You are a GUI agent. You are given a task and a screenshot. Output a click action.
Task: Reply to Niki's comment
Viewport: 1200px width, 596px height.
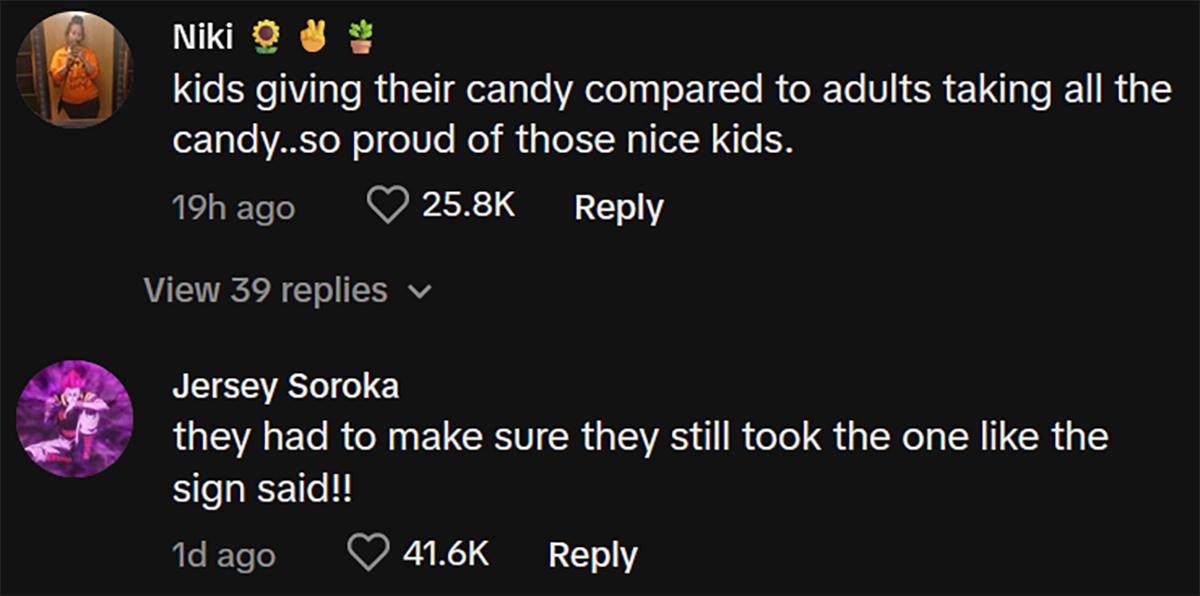[618, 206]
